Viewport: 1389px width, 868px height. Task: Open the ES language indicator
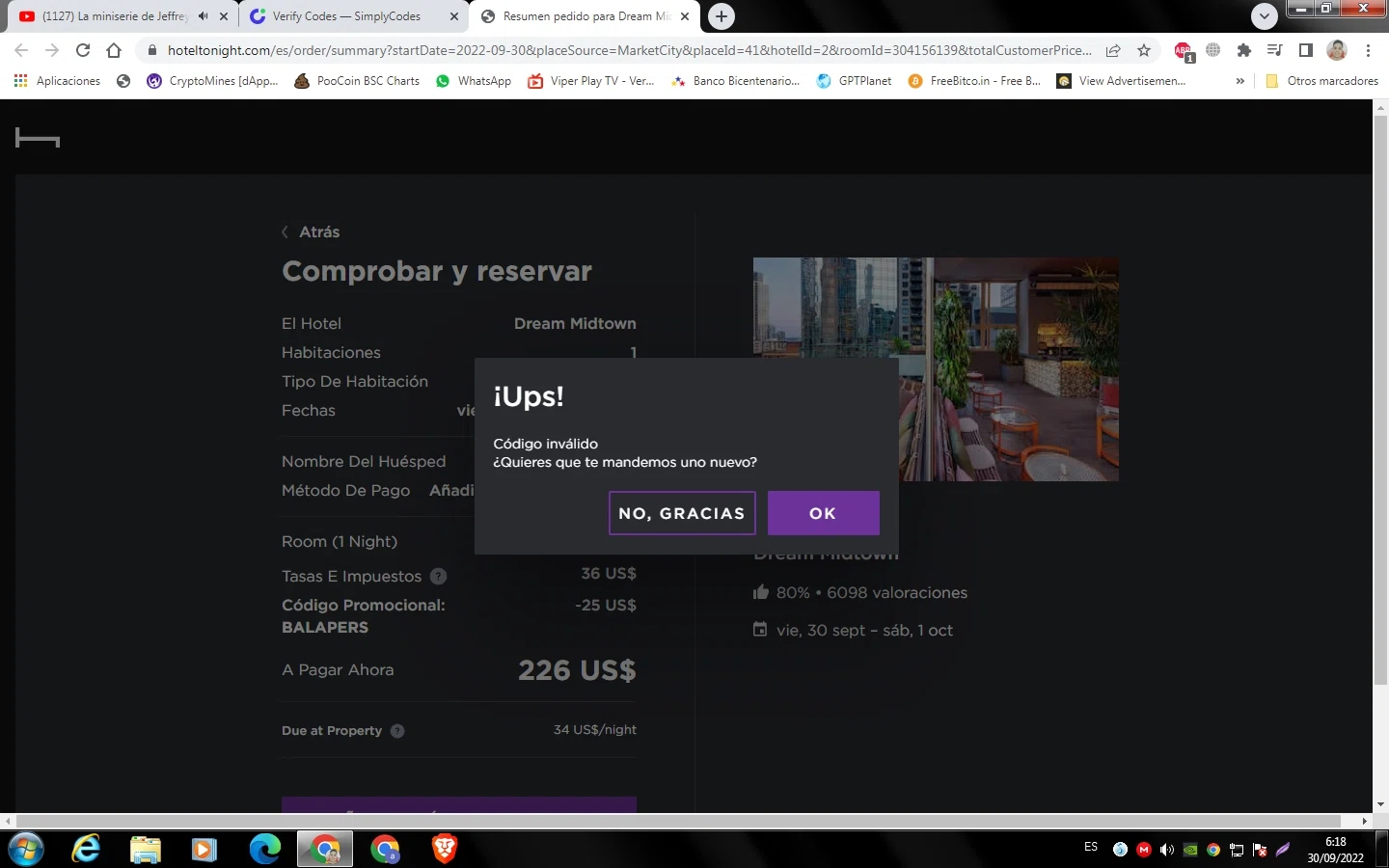pos(1091,847)
